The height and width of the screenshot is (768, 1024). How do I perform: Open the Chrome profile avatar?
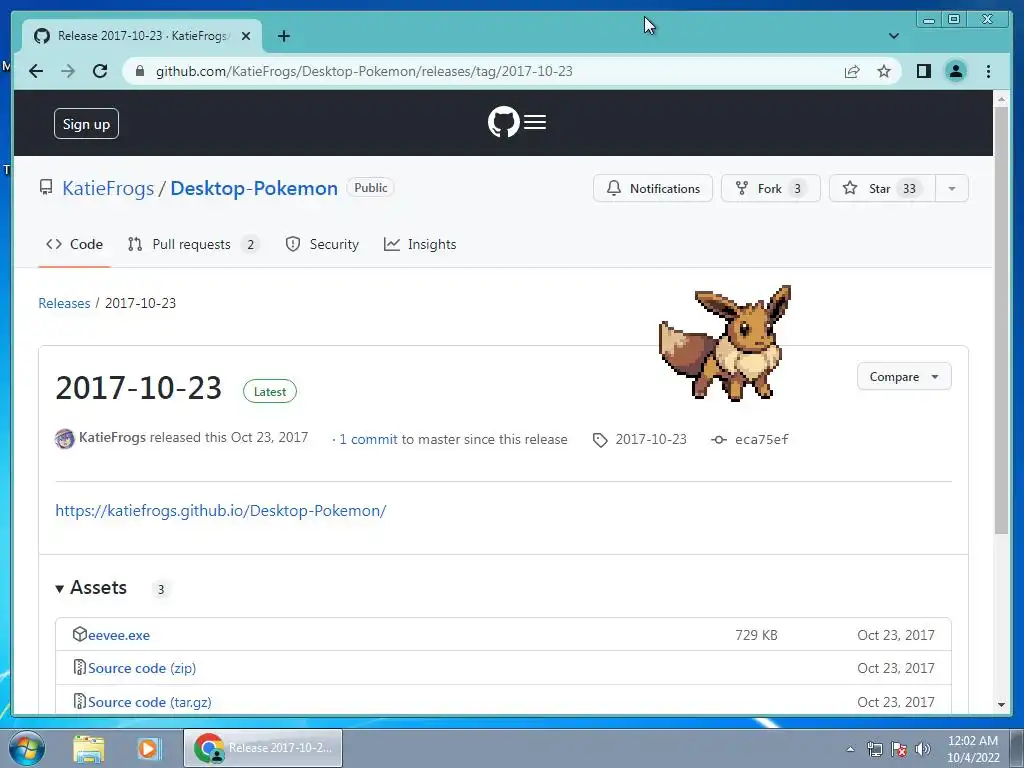click(955, 71)
